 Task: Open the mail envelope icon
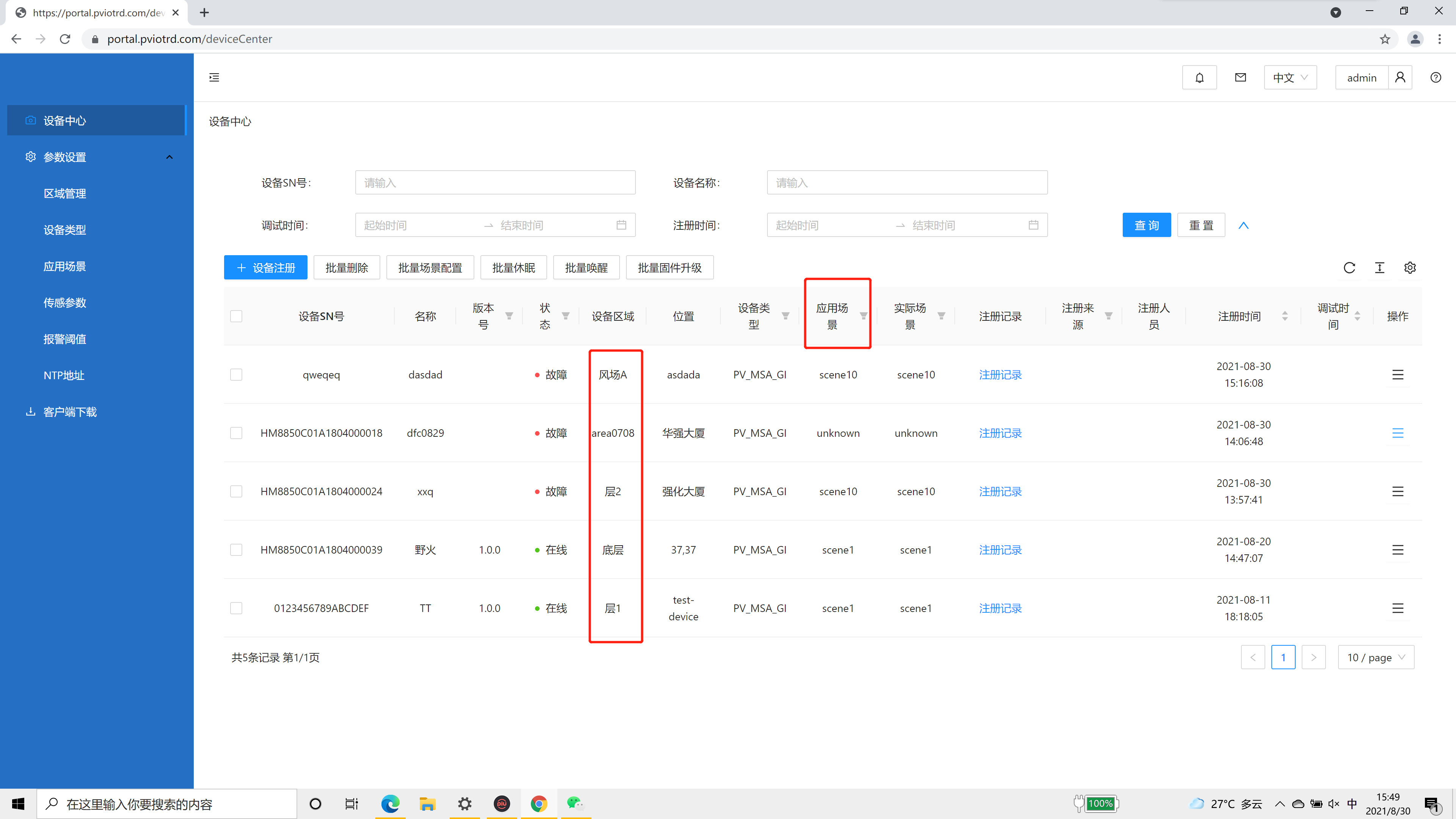tap(1240, 77)
